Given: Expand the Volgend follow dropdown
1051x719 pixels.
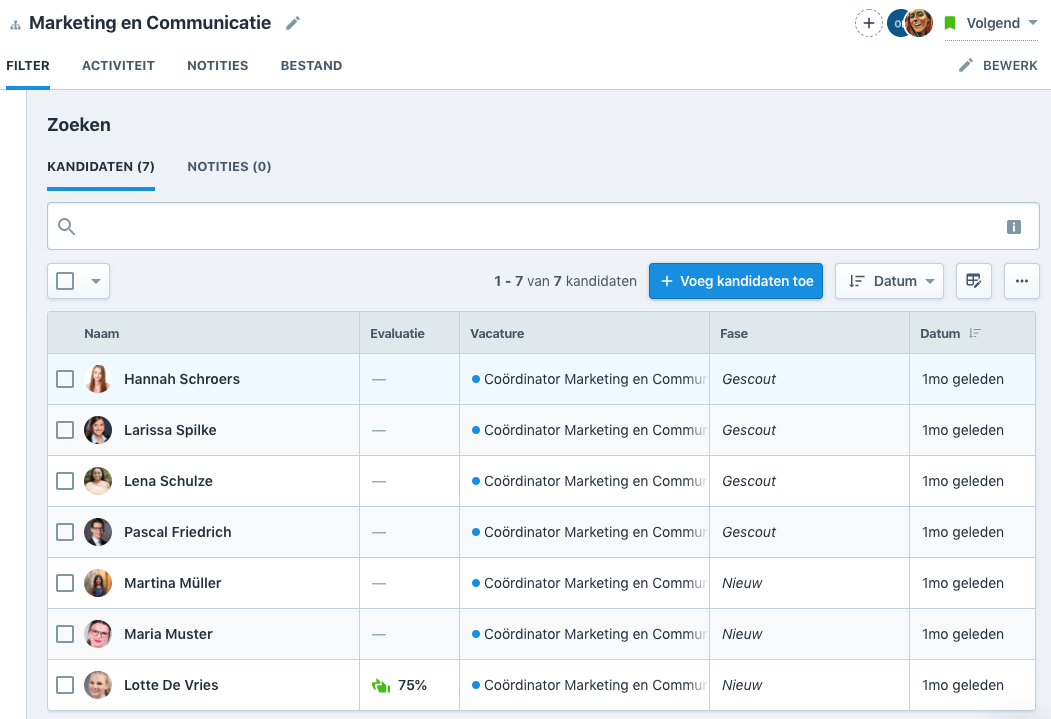Looking at the screenshot, I should coord(1031,23).
